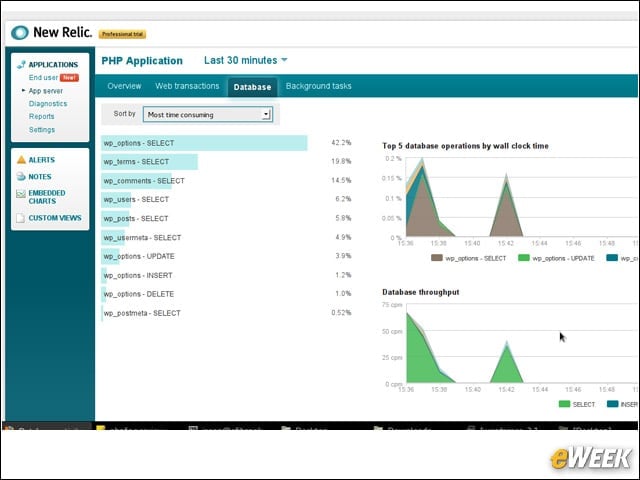Screen dimensions: 640x480
Task: Click the New! badge beside End user
Action: 69,78
